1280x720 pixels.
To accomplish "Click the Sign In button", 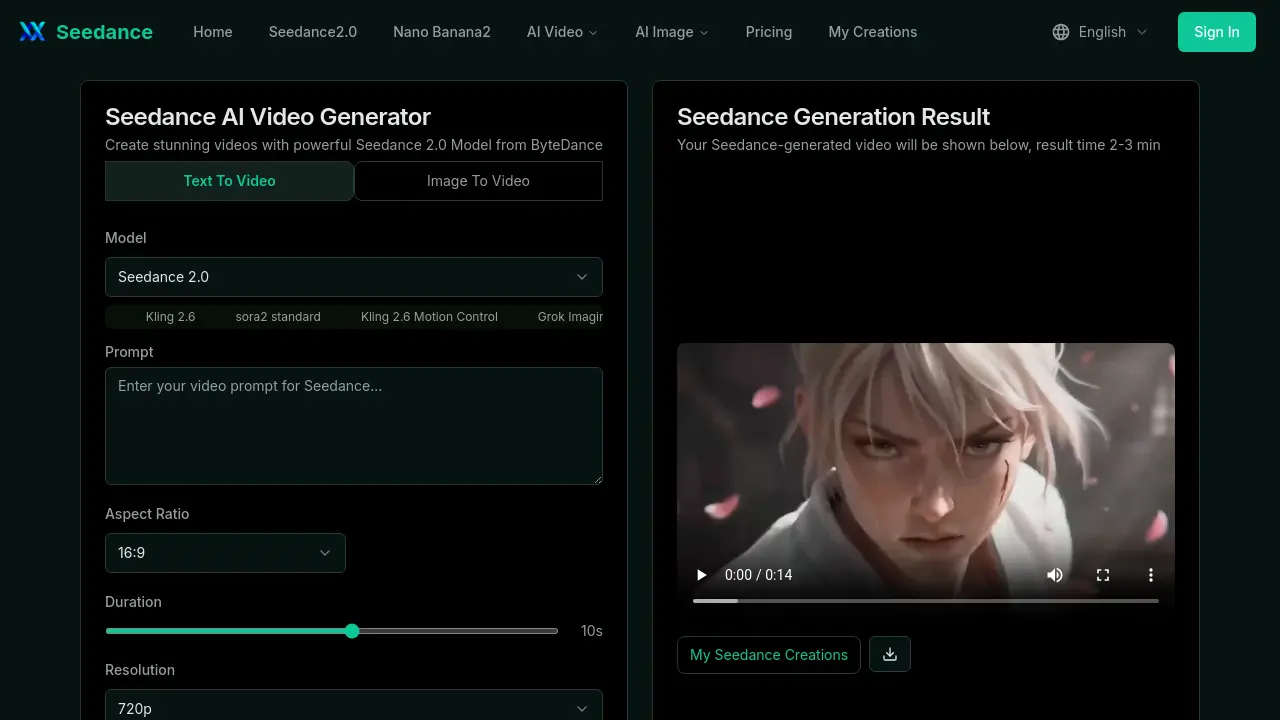I will tap(1217, 32).
